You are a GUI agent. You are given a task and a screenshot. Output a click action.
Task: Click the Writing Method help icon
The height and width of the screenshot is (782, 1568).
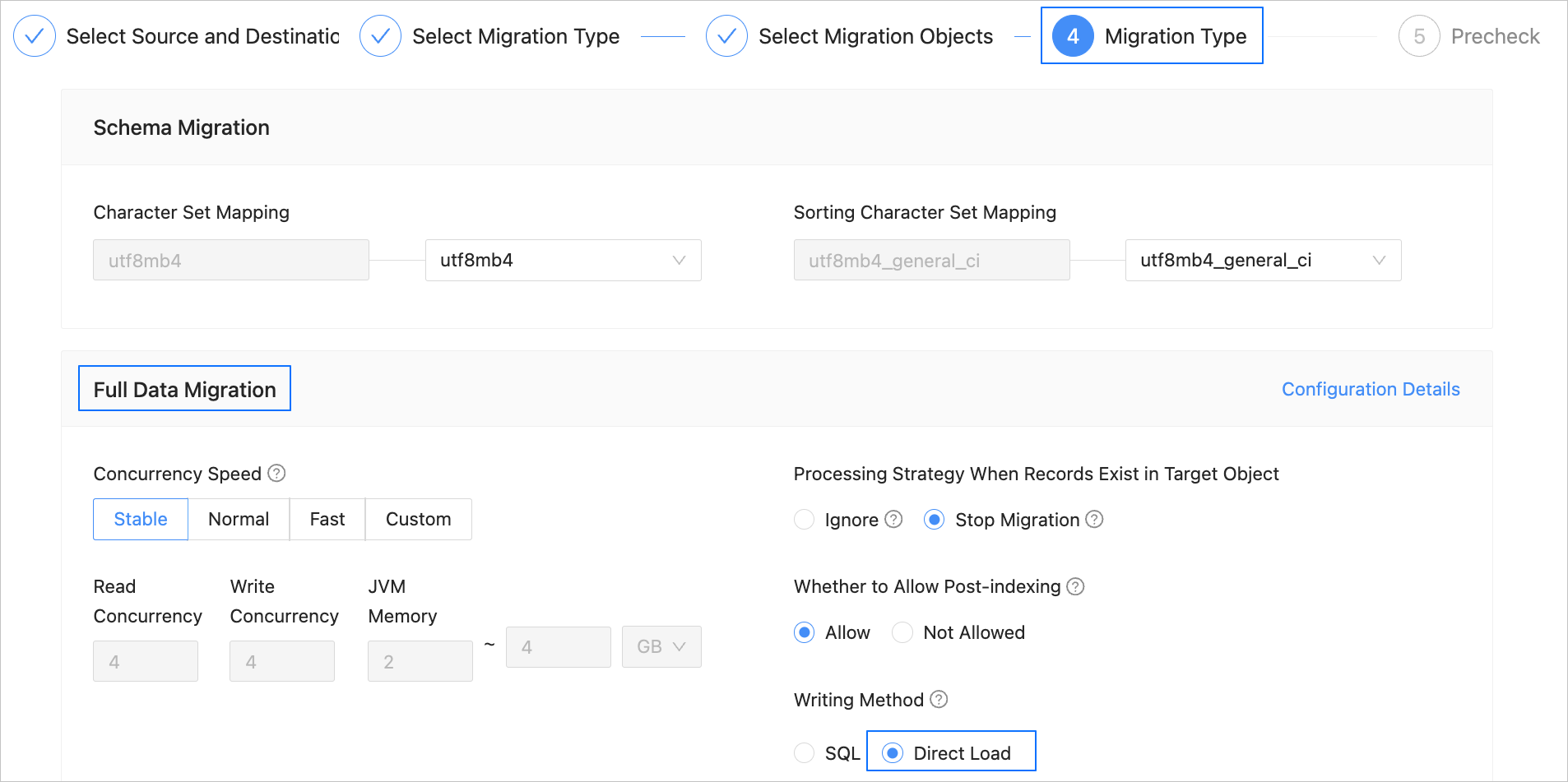coord(939,699)
